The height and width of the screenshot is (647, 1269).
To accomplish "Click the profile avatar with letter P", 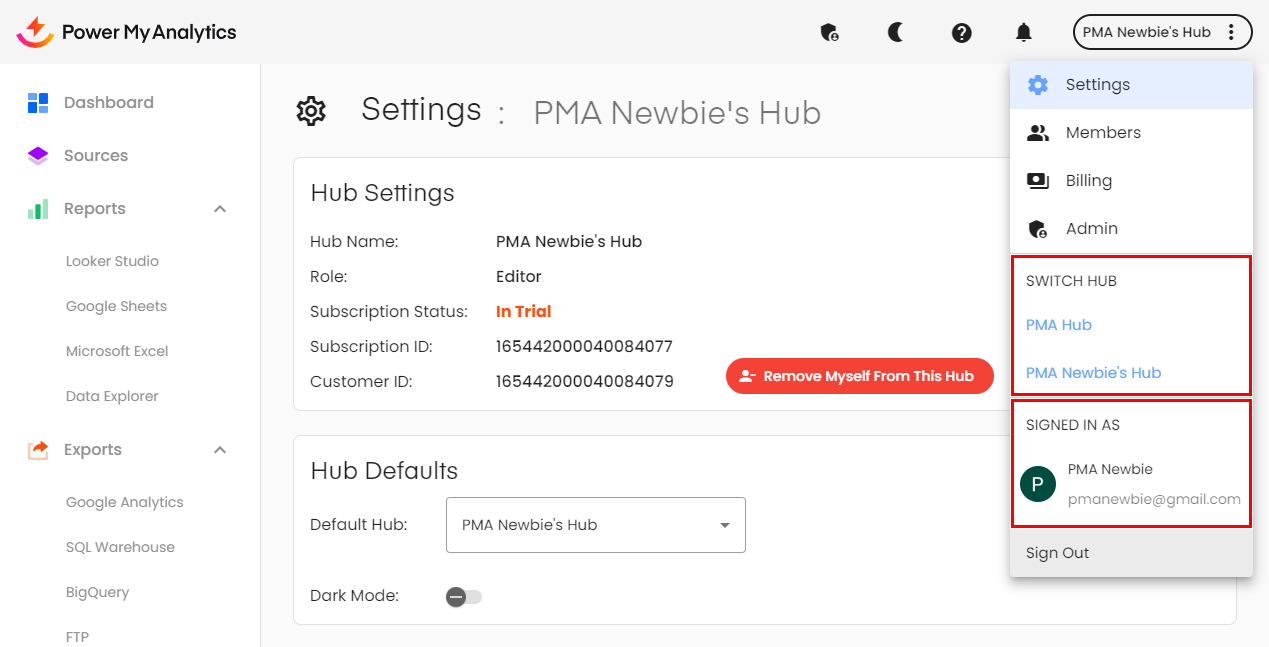I will (x=1038, y=485).
